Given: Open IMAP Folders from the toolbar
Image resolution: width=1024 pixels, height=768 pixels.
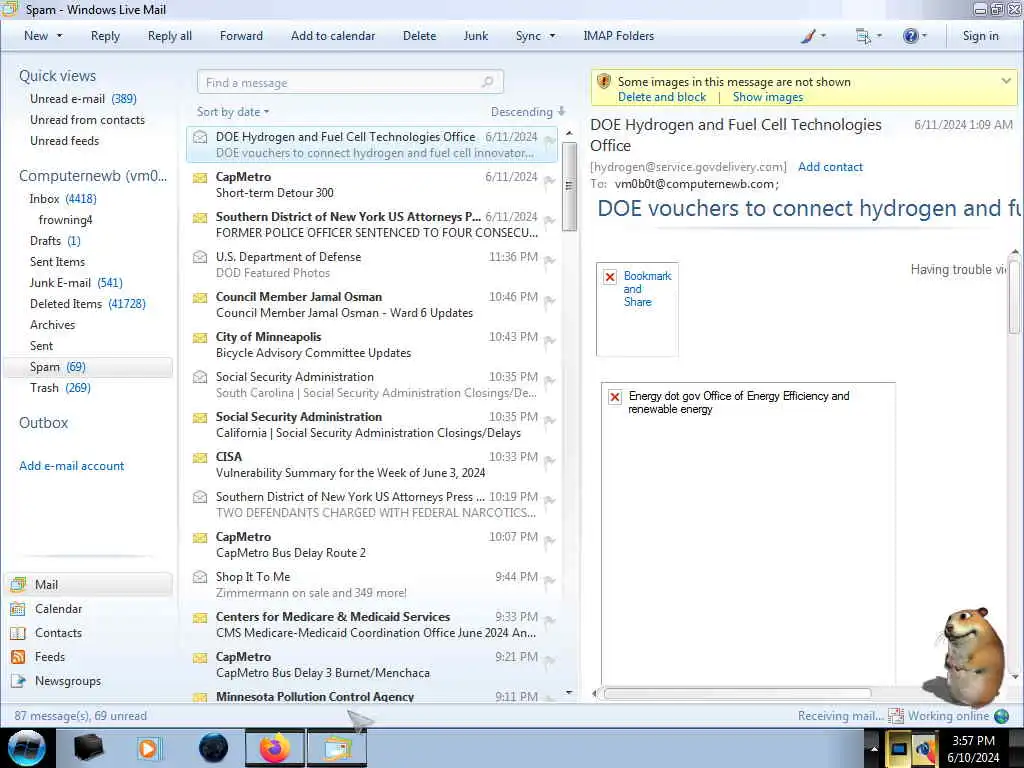Looking at the screenshot, I should (x=618, y=36).
